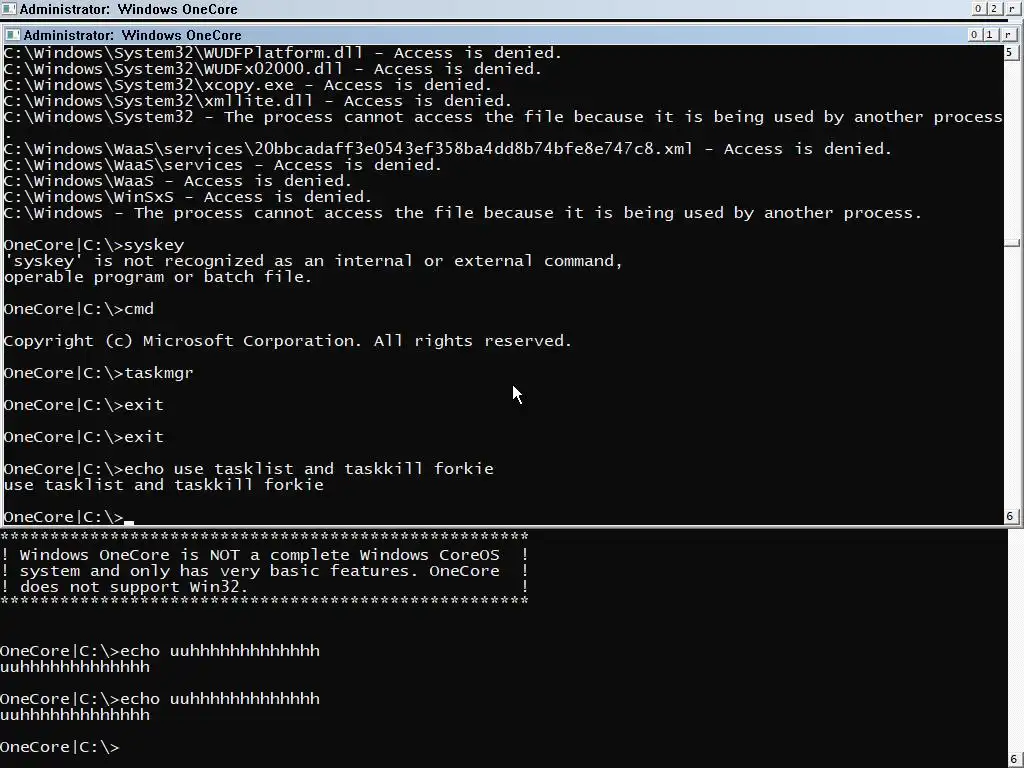1024x768 pixels.
Task: Click the C:\Windows\WaaS - Access is denied line
Action: click(x=178, y=181)
